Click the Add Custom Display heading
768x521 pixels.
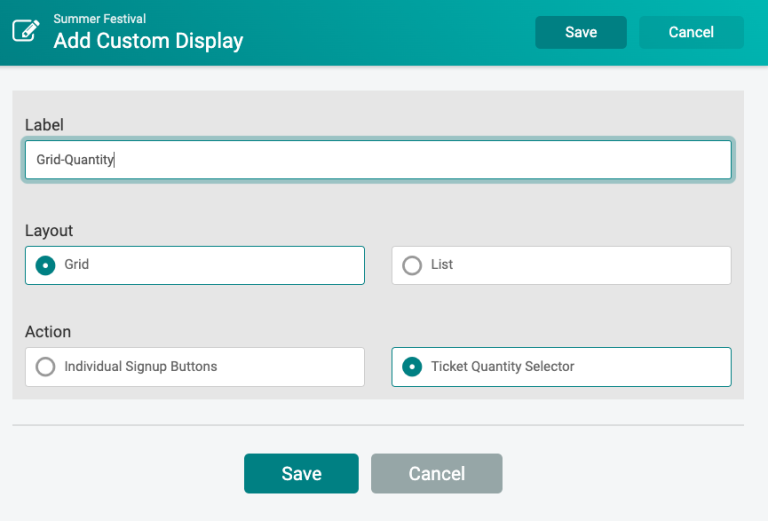(148, 41)
